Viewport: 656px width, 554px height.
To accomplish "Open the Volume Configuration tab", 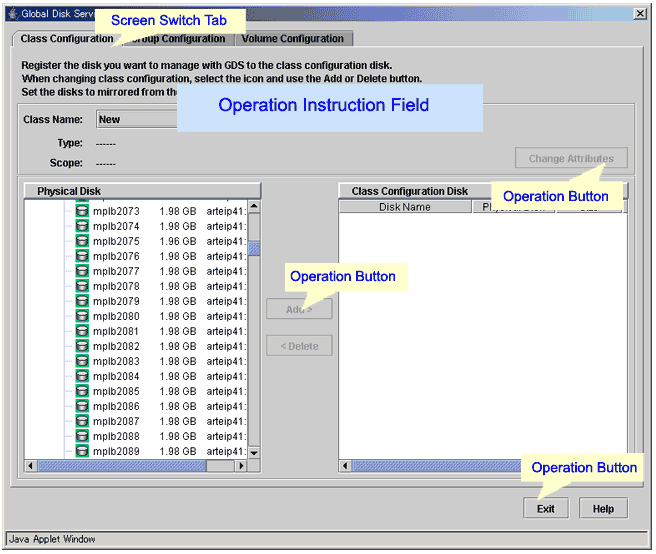I will click(292, 39).
